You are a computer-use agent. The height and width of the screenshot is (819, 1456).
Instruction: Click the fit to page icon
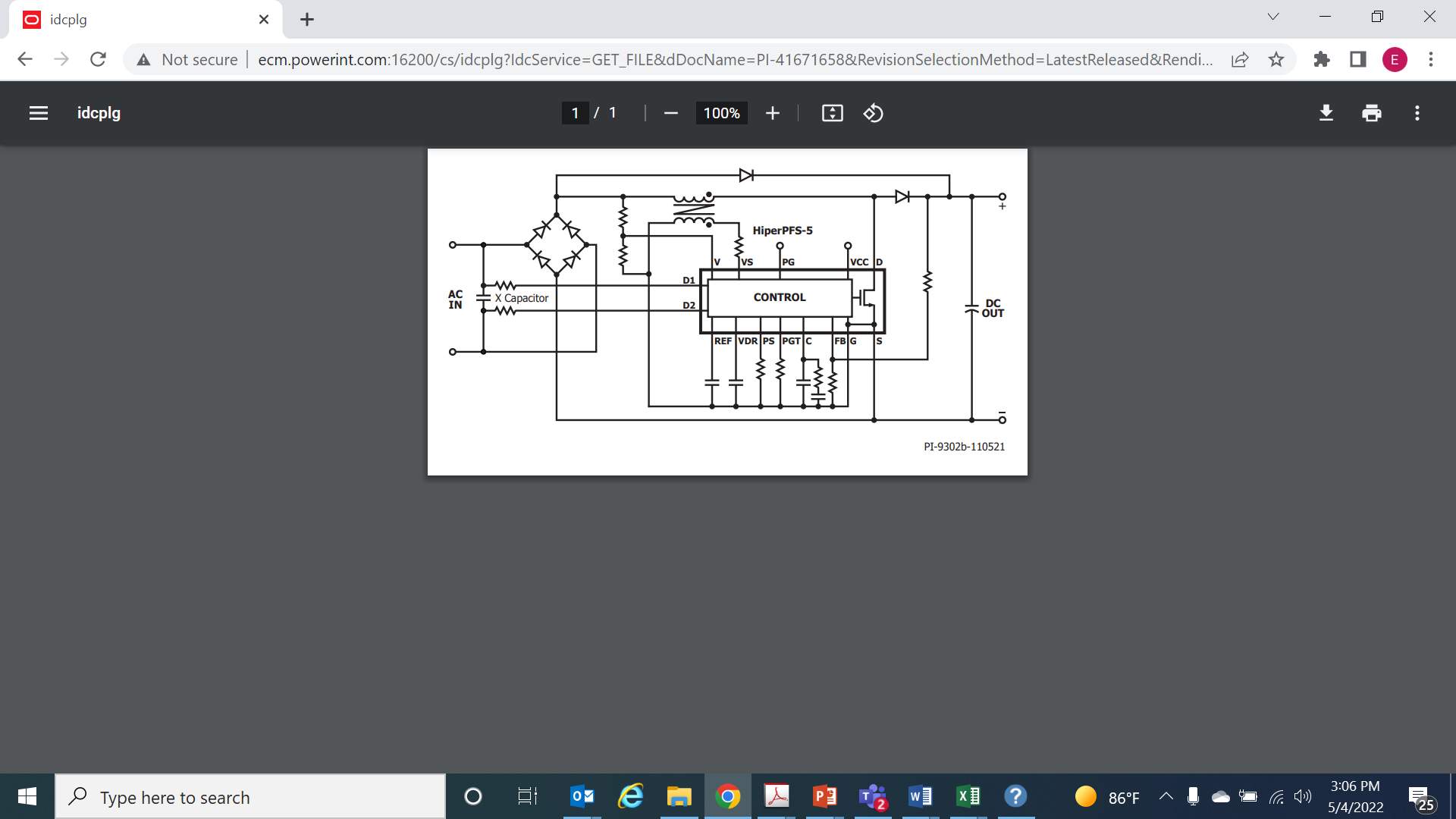[832, 113]
